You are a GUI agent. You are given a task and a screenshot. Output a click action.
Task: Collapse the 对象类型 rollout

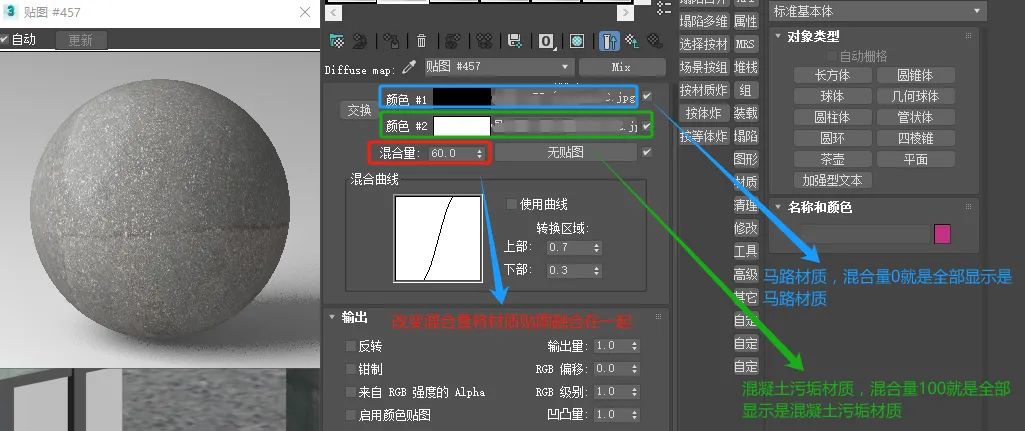tap(778, 37)
